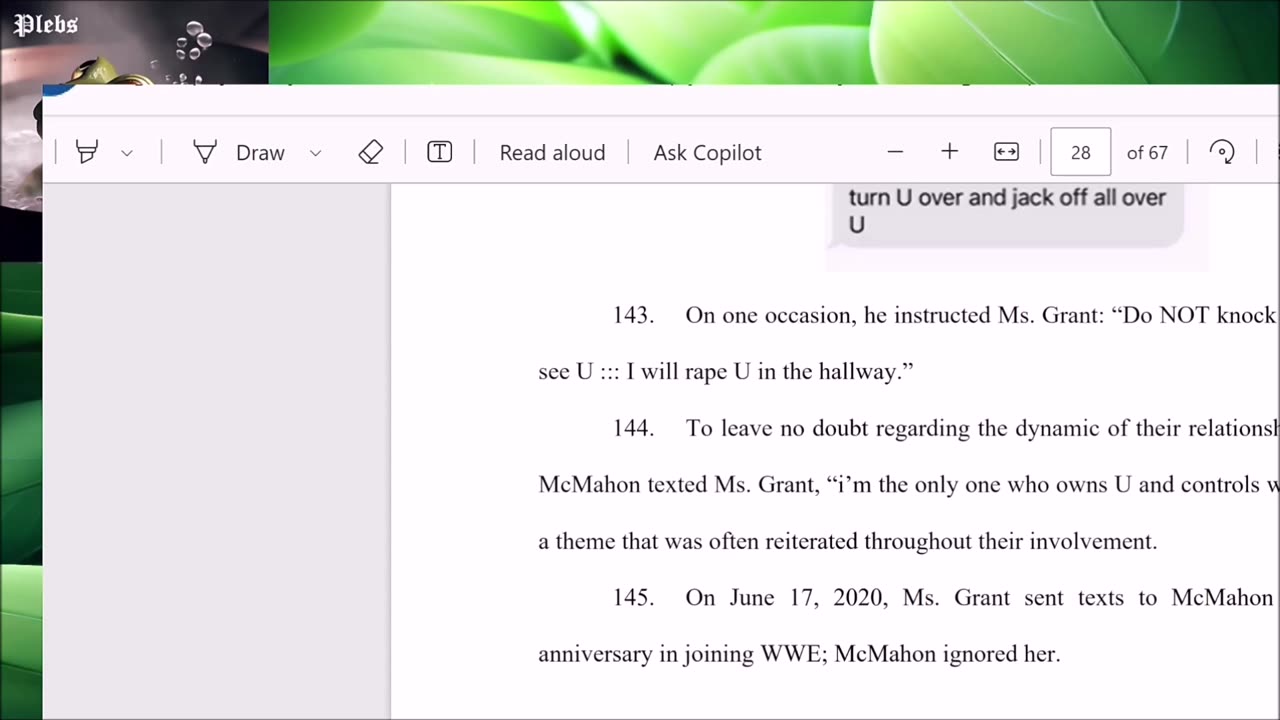
Task: Zoom in with the plus button
Action: (x=950, y=152)
